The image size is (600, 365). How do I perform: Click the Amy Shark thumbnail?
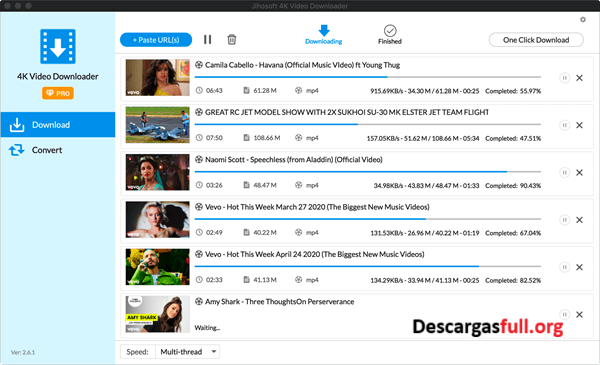click(x=158, y=314)
